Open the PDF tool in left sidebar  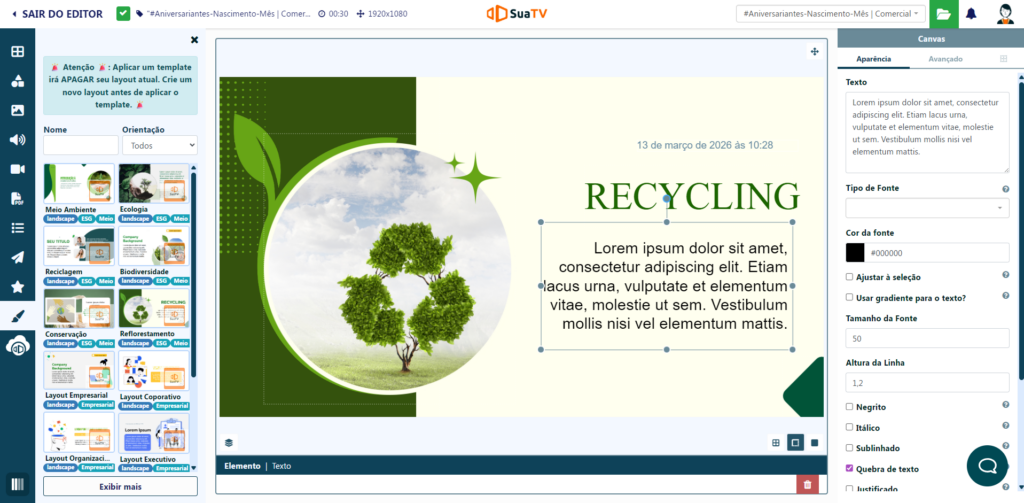(x=17, y=198)
